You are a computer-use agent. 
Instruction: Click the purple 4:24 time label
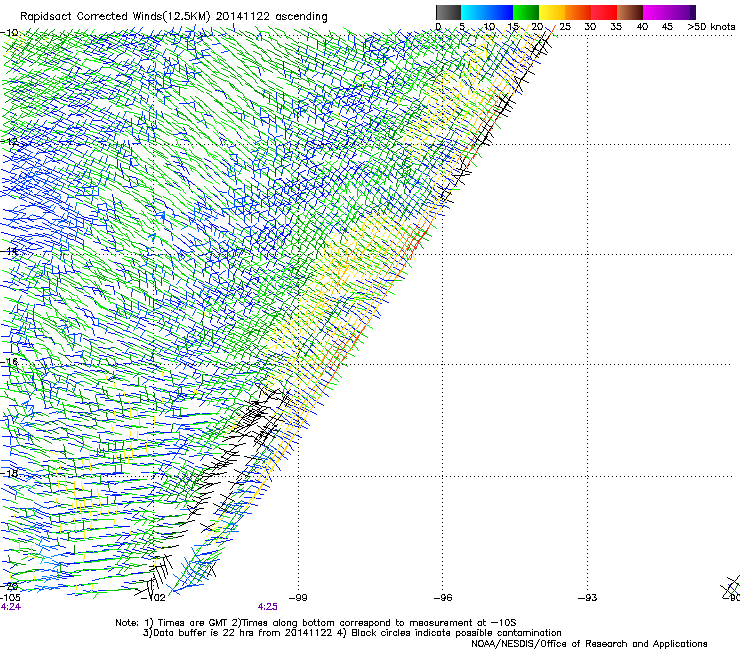tap(10, 607)
